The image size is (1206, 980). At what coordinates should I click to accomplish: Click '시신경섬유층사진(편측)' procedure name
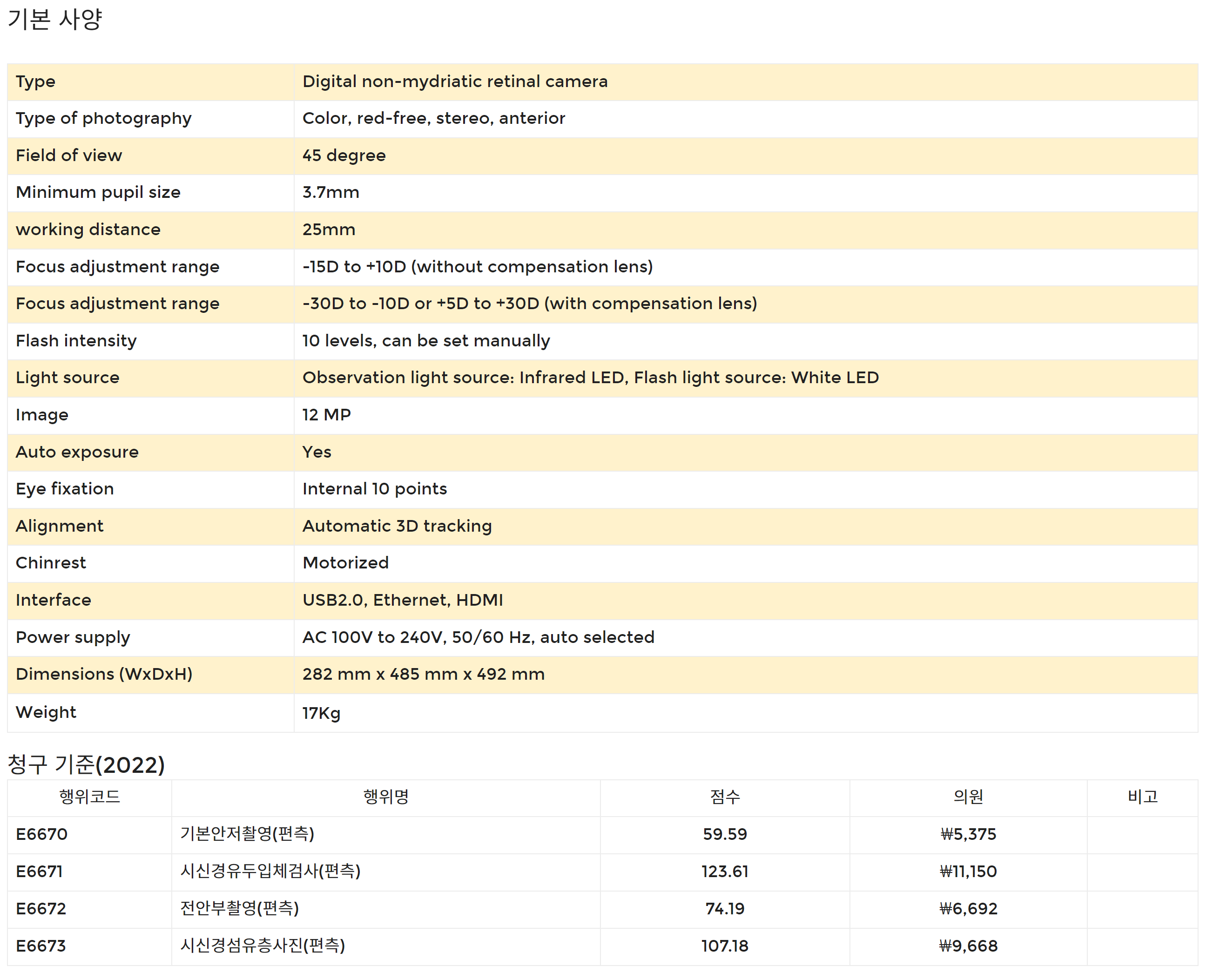(263, 946)
